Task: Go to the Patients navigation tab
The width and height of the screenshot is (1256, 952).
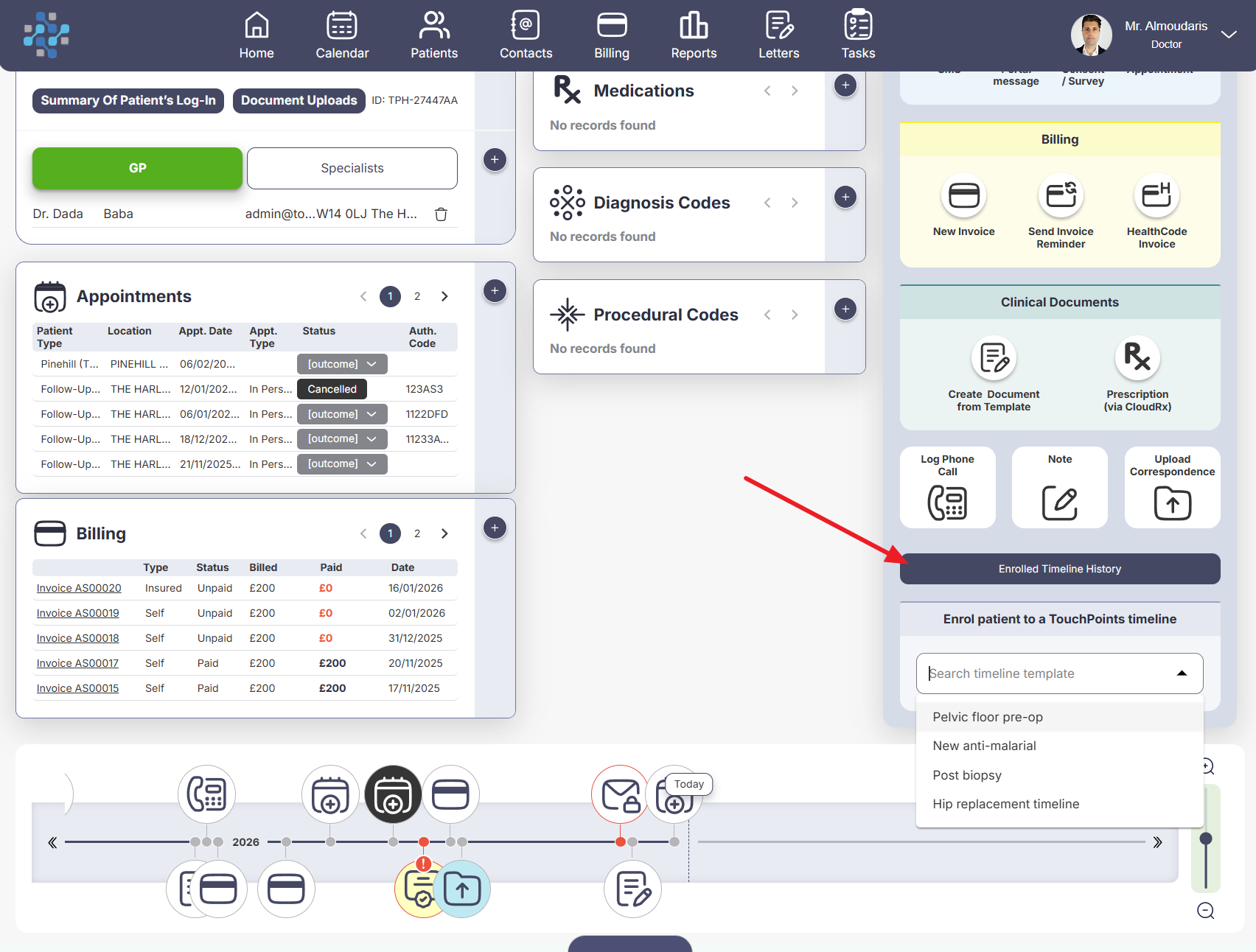Action: tap(433, 35)
